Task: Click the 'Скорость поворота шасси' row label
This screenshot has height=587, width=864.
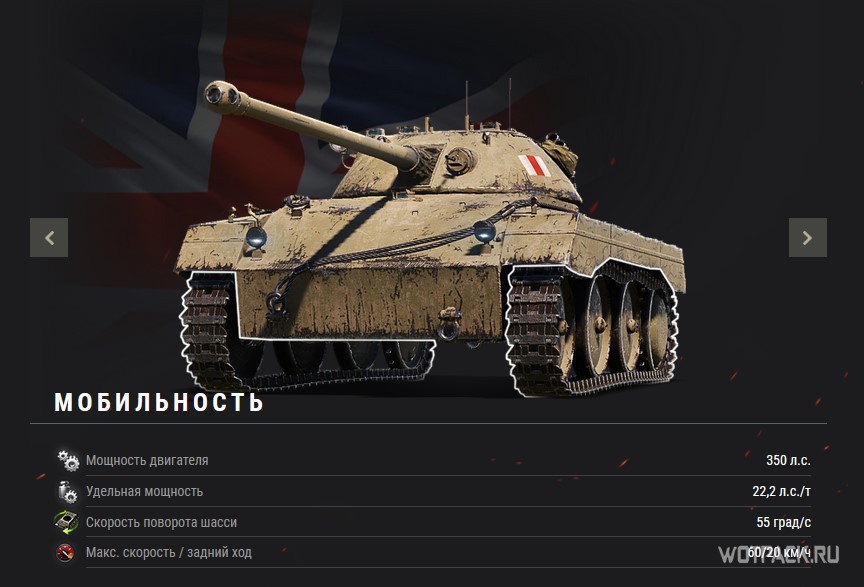Action: [161, 522]
